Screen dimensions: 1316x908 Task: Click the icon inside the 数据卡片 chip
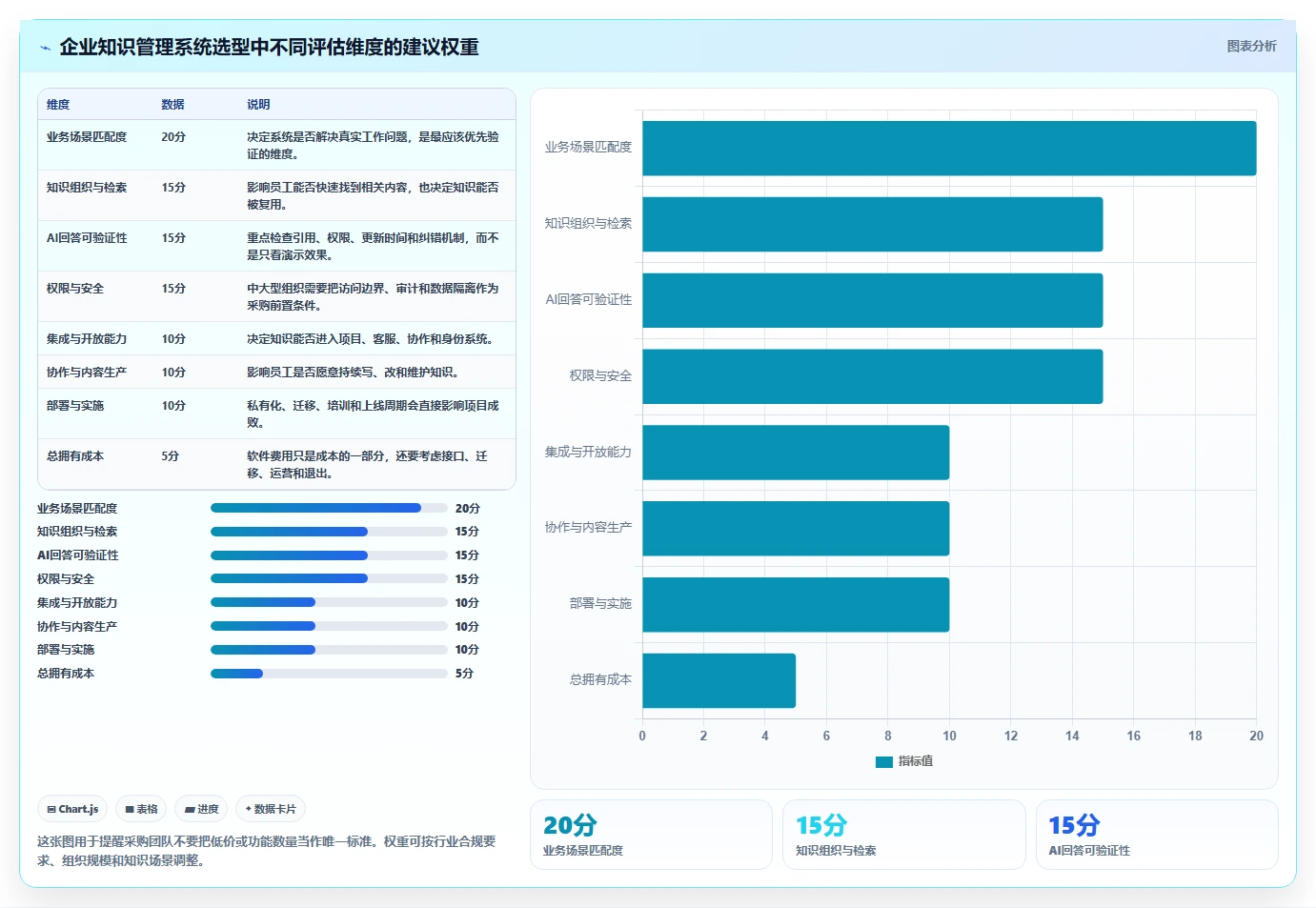click(249, 809)
